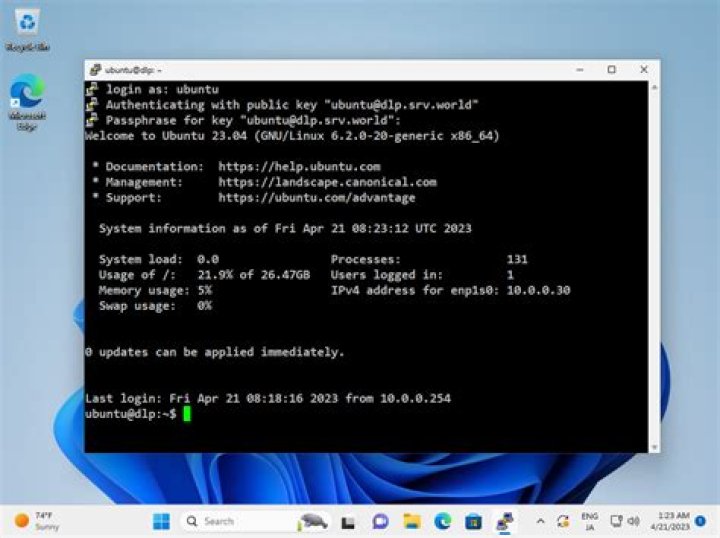
Task: Click the 'Users logged in: 1' entry
Action: (x=422, y=275)
